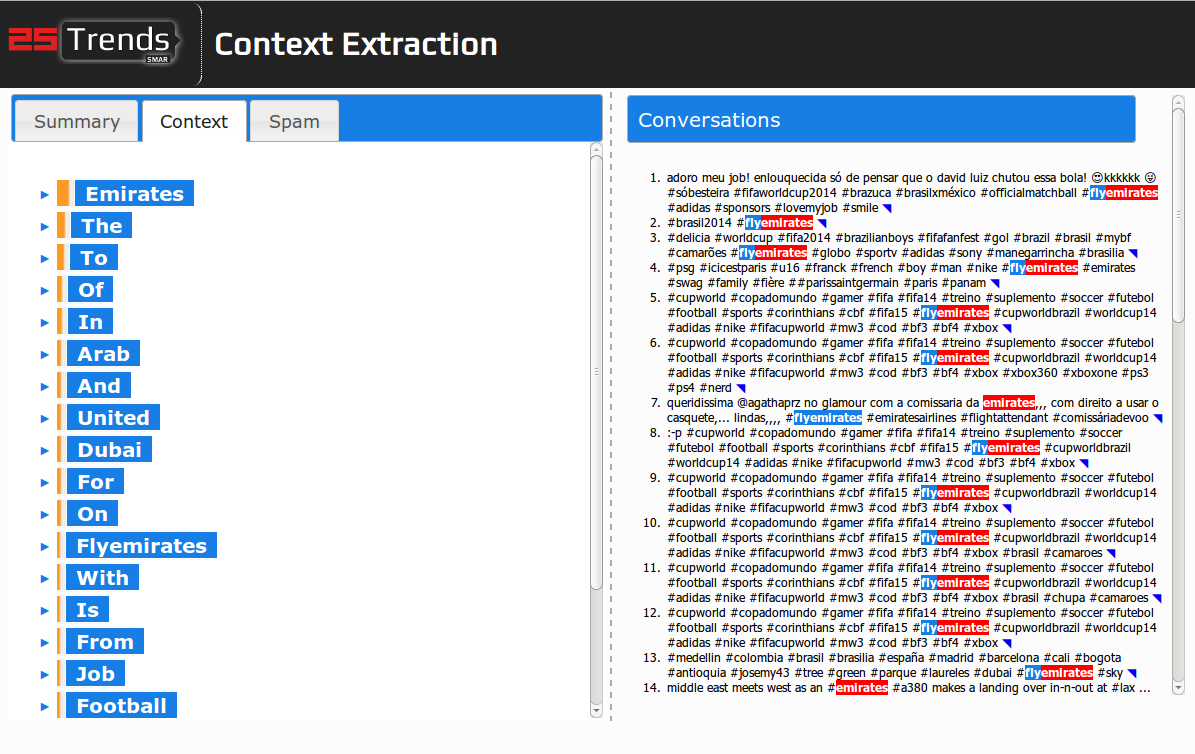Click orange marker beside The term

pyautogui.click(x=61, y=226)
